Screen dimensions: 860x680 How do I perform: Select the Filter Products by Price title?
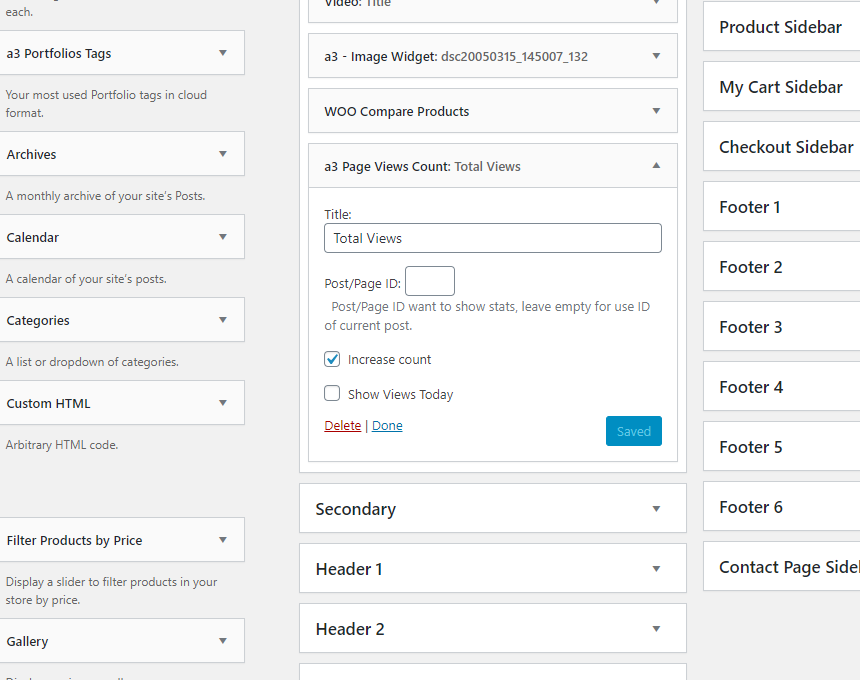point(74,540)
